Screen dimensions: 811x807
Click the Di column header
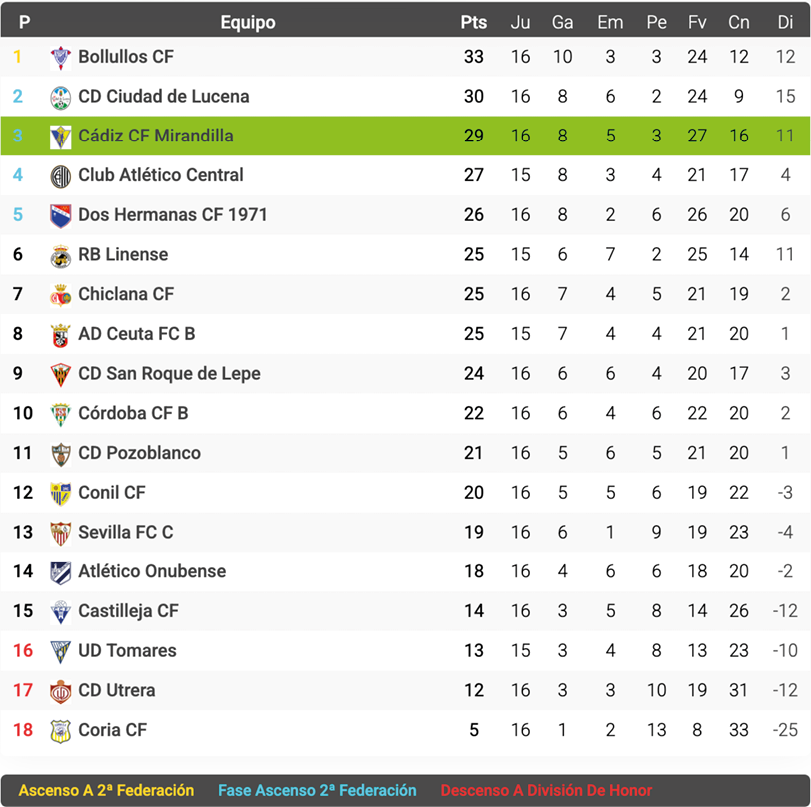(785, 22)
